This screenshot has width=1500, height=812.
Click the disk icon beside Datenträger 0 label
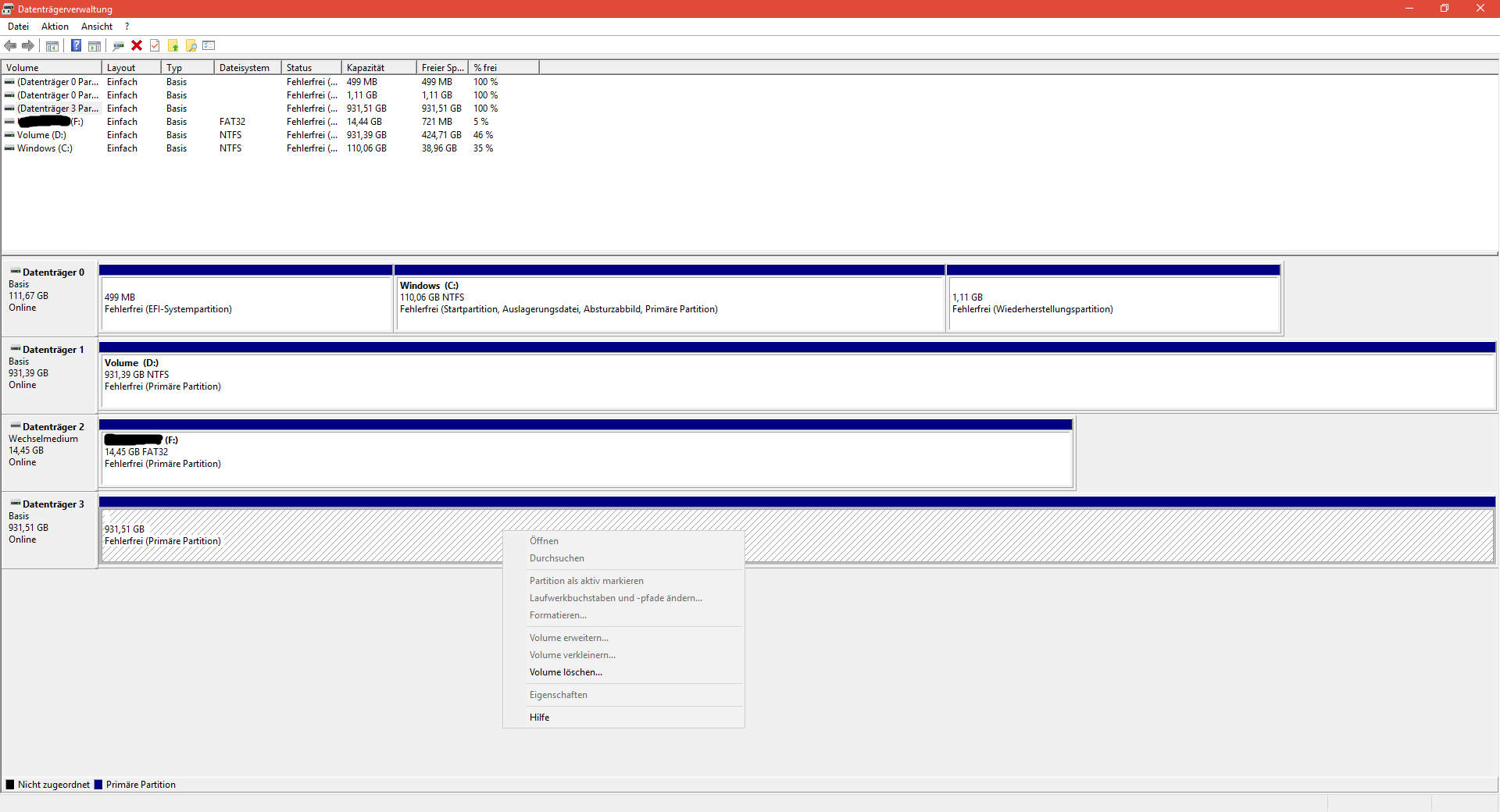(16, 272)
